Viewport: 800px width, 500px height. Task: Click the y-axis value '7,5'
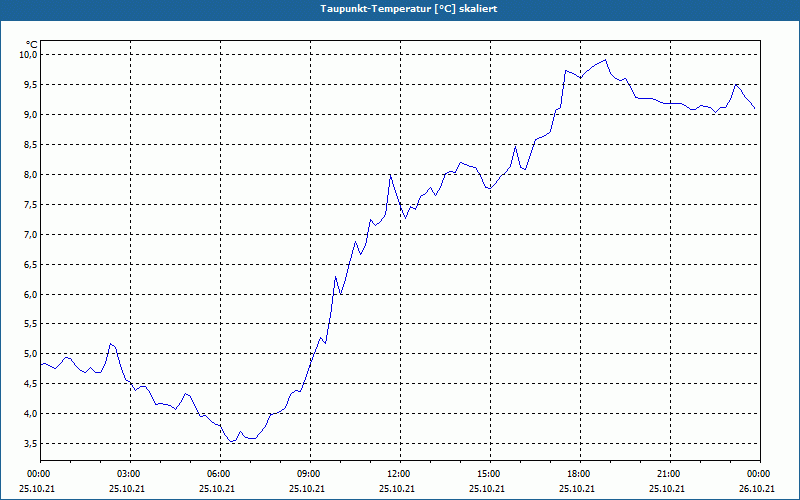(31, 205)
